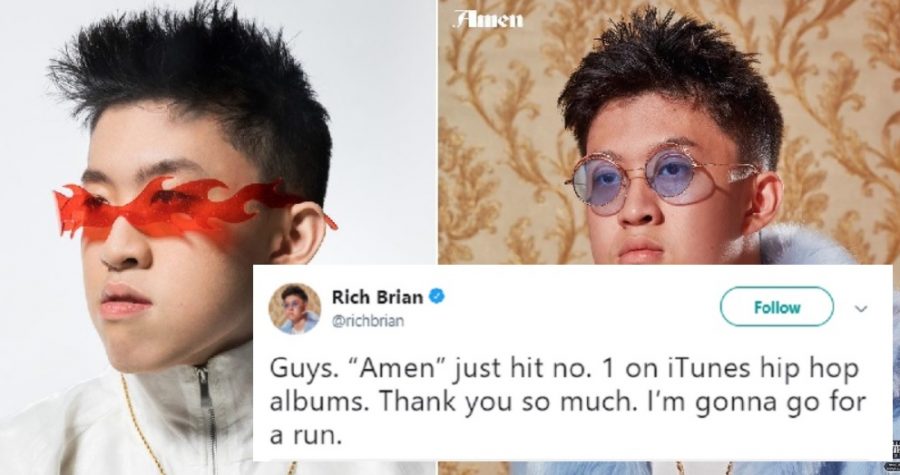Click the Follow button

point(777,307)
